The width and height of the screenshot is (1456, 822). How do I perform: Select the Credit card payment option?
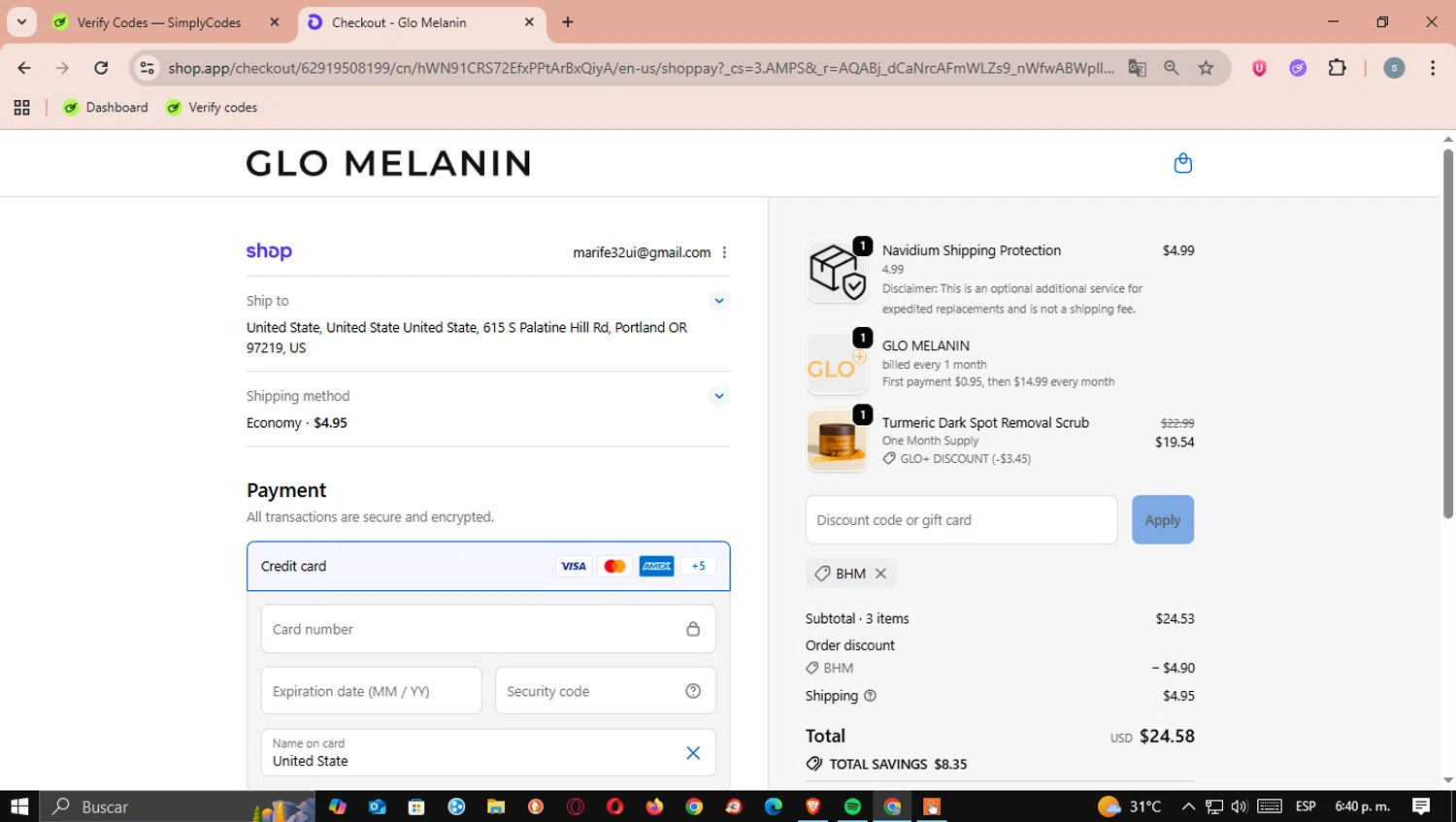coord(488,566)
